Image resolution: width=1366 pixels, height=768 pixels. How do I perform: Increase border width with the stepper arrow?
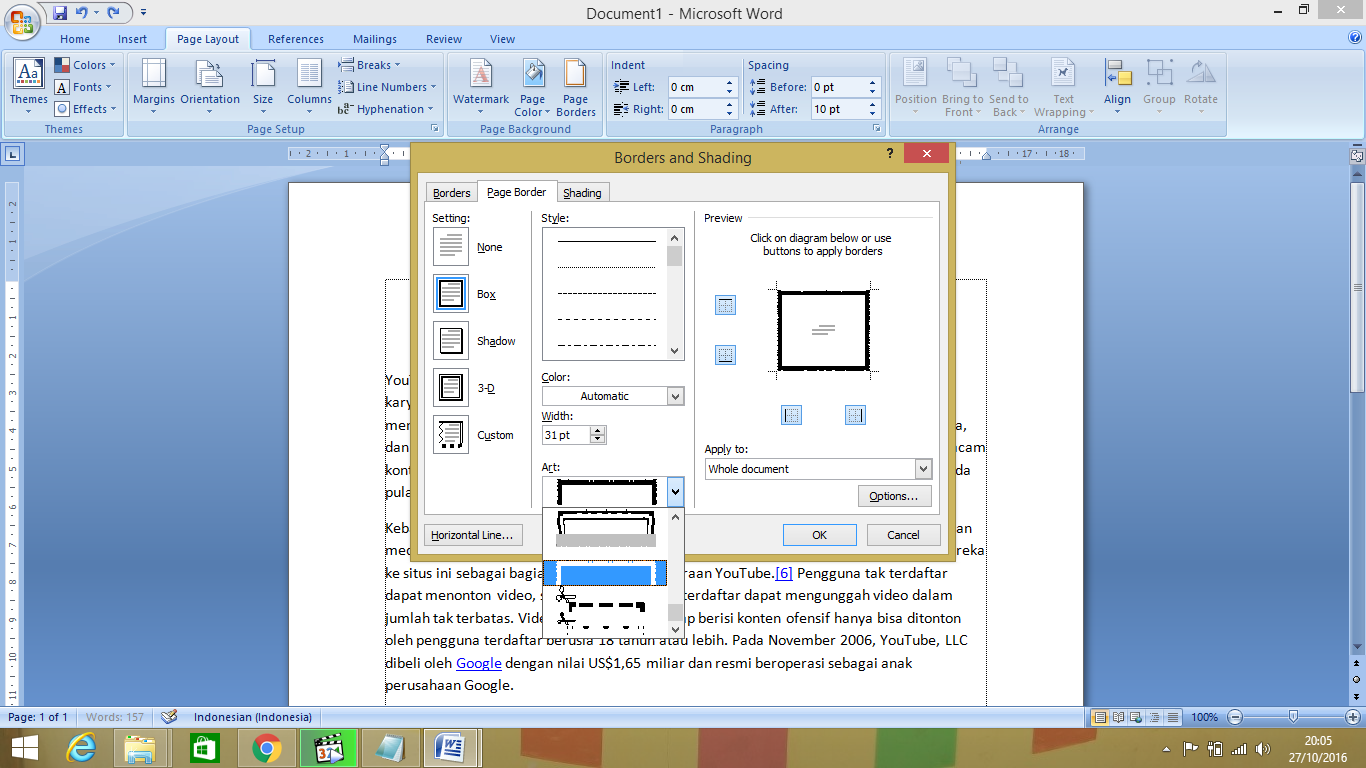(597, 429)
